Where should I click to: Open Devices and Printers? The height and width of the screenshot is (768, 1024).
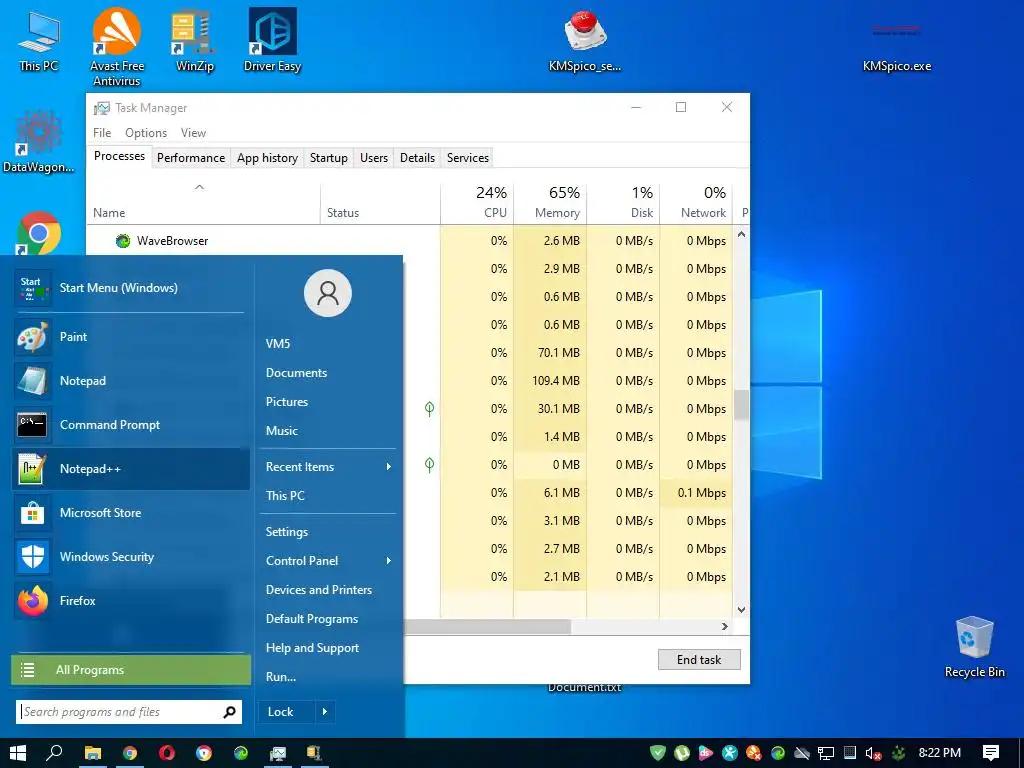(319, 590)
